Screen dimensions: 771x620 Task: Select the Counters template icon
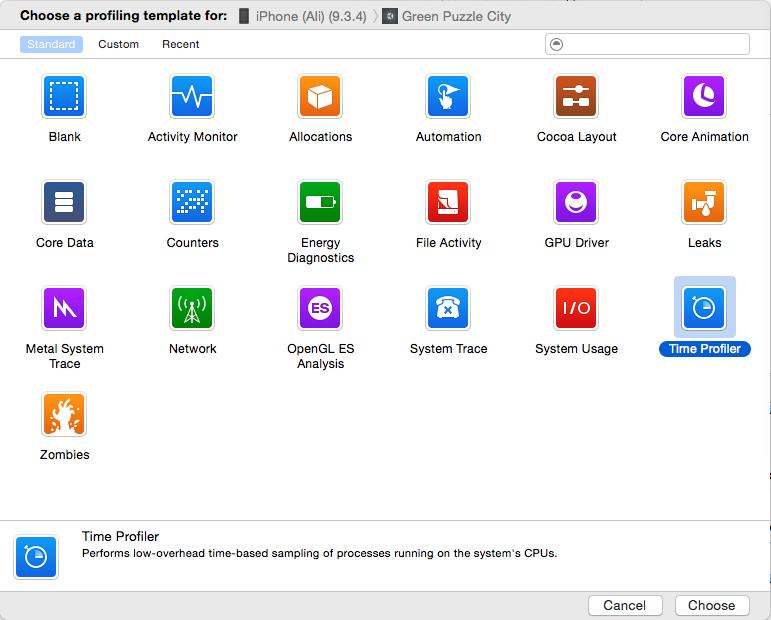coord(192,202)
